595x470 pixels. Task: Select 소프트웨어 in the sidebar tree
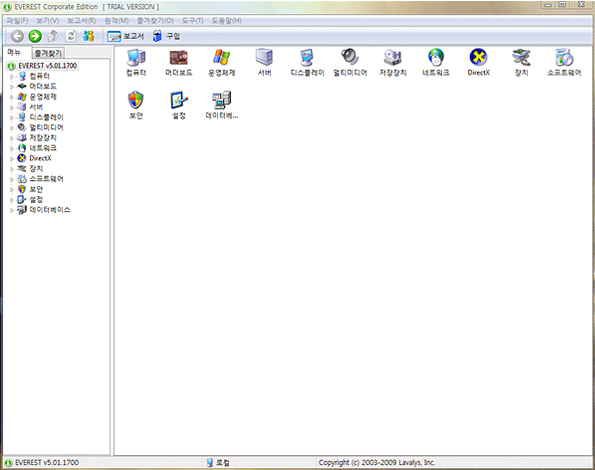pyautogui.click(x=46, y=179)
